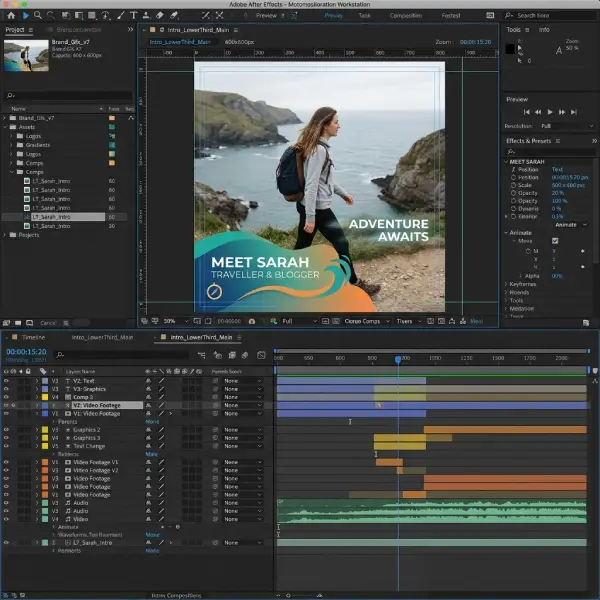
Task: Toggle visibility of Graphics 2 layer
Action: point(6,430)
